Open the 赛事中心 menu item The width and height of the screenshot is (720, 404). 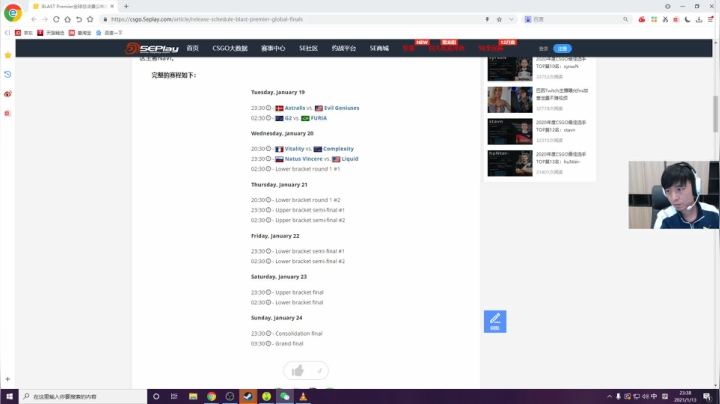(273, 48)
